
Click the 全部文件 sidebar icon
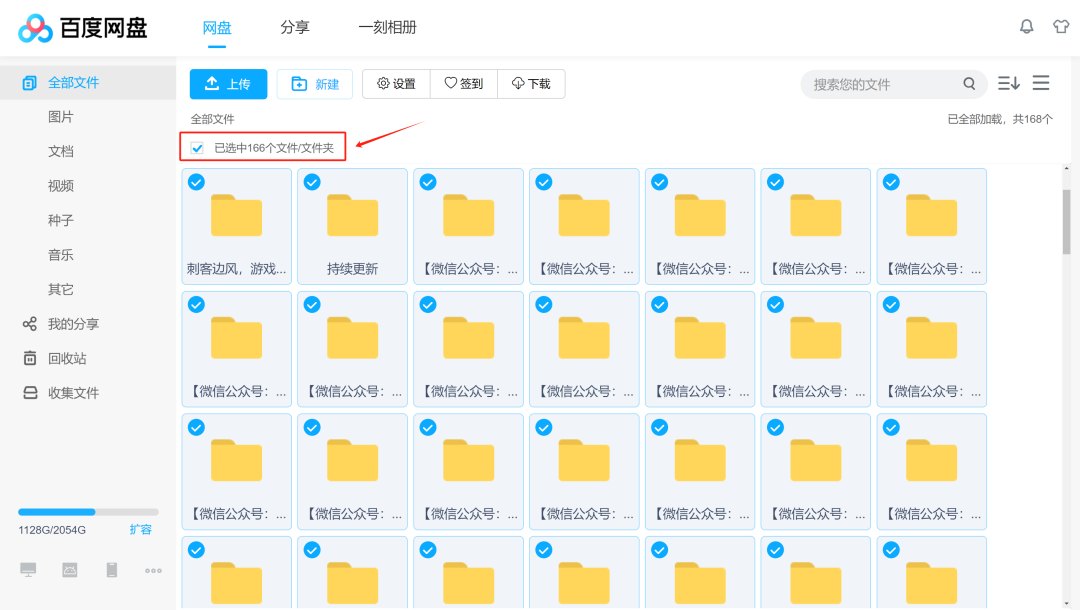pos(29,83)
